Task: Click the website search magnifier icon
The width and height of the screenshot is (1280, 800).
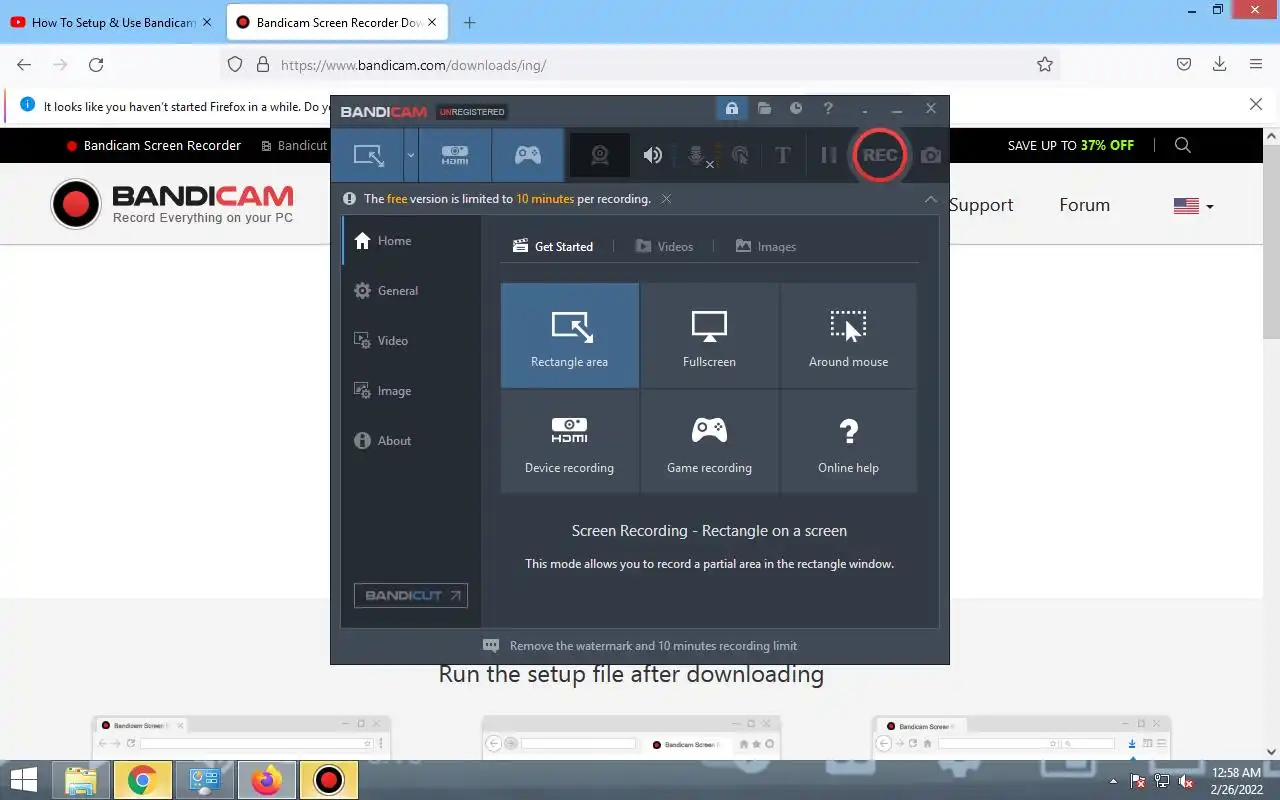Action: pyautogui.click(x=1183, y=145)
